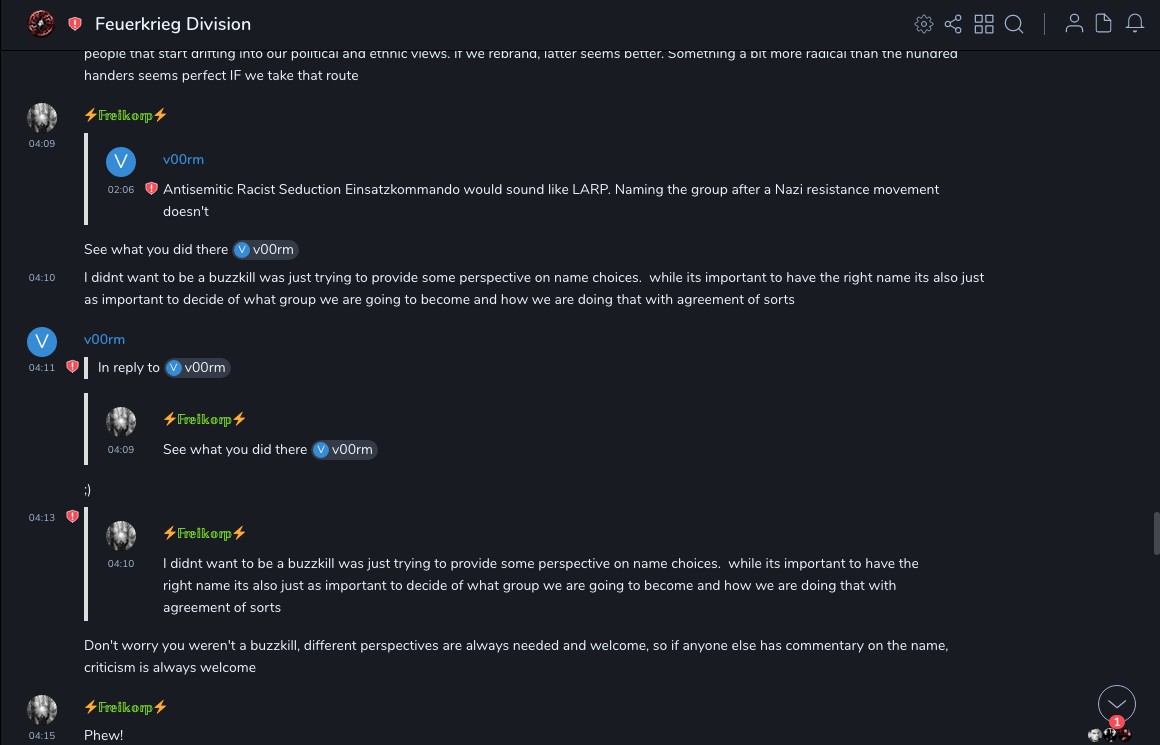
Task: Click the blue v00rm avatar at 04:11
Action: 42,342
